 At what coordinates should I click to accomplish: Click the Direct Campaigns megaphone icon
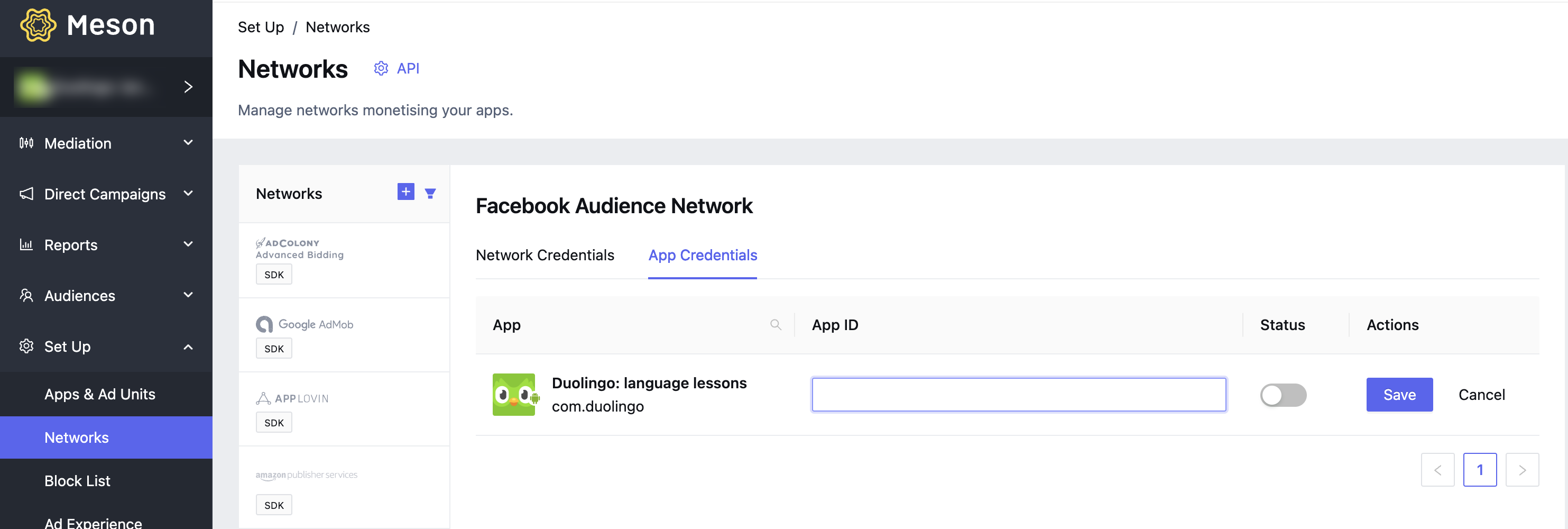tap(26, 194)
